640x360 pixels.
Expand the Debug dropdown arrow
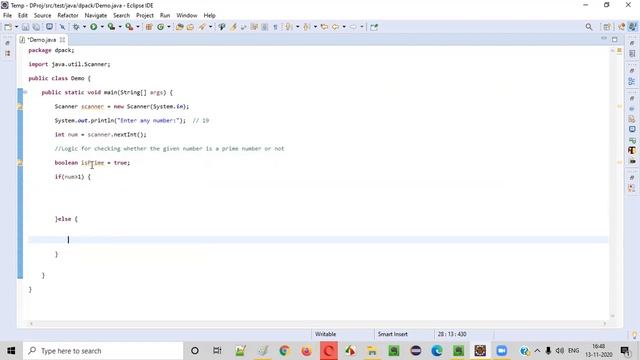point(84,27)
